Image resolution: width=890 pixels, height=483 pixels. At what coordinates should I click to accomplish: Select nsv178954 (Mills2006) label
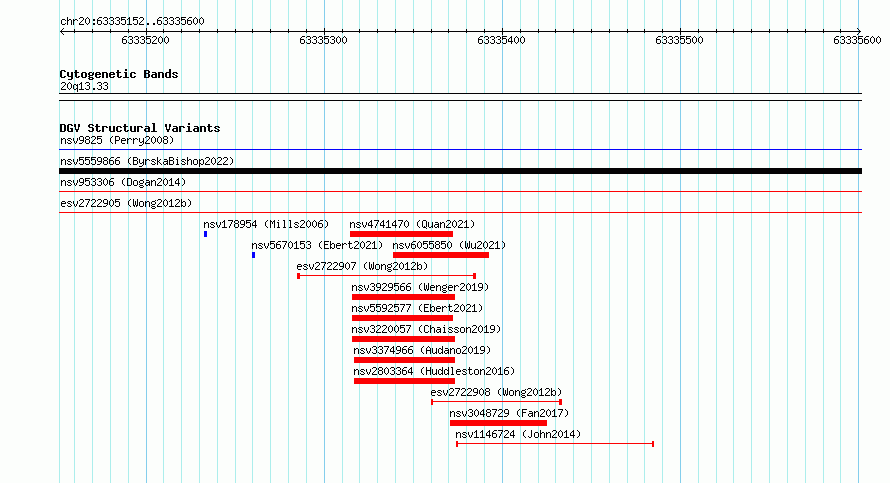266,224
